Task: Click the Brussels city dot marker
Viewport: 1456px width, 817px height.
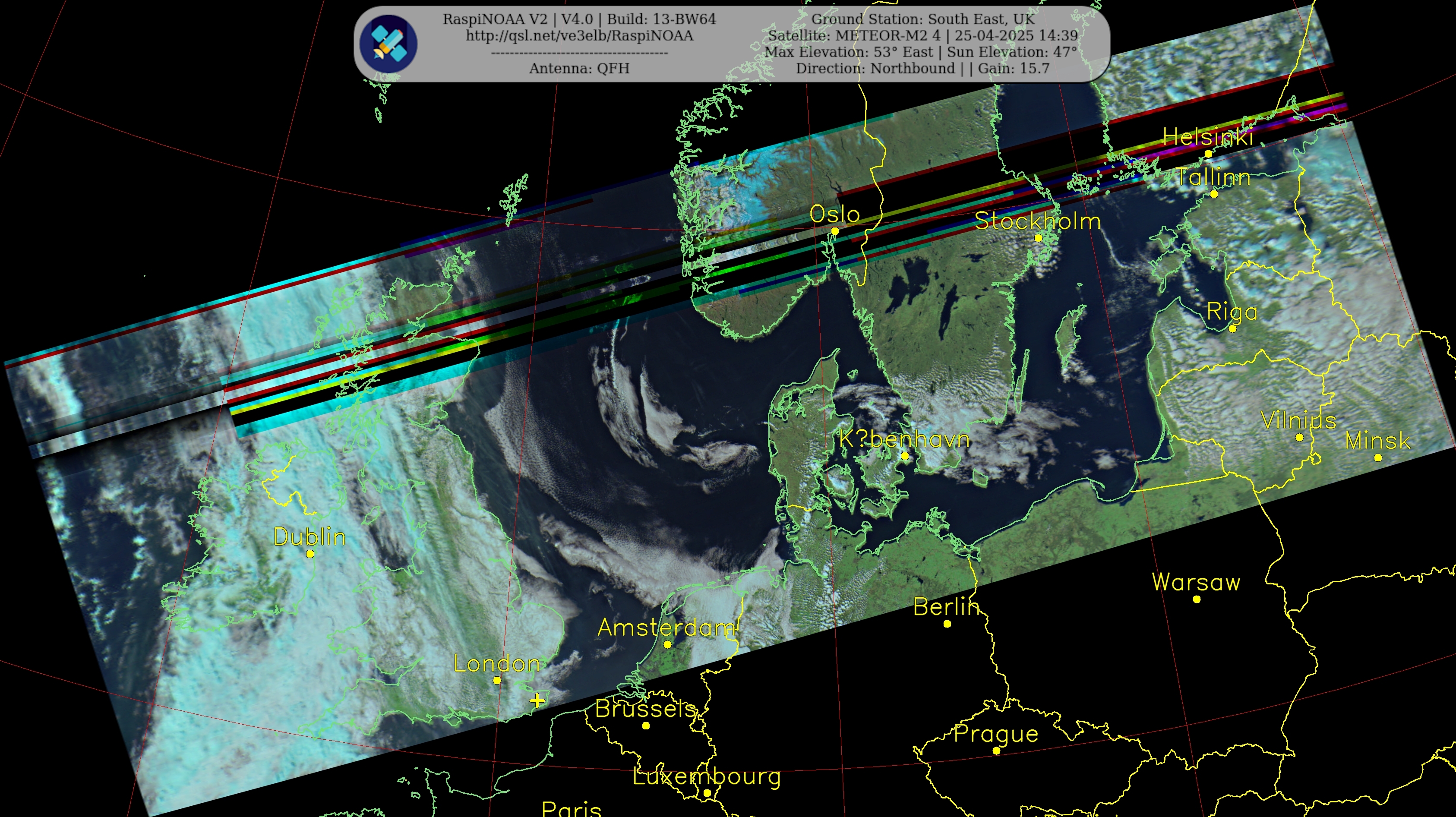Action: pyautogui.click(x=646, y=726)
